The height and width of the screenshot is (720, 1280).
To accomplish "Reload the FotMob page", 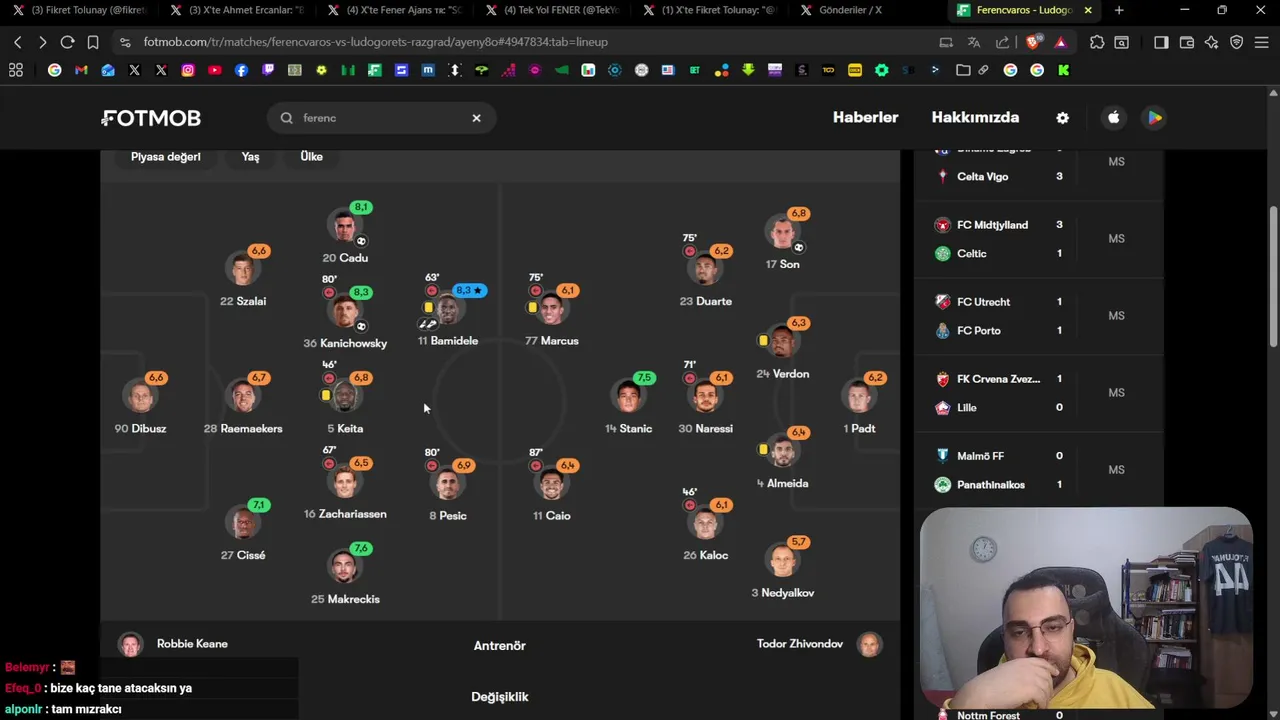I will coord(67,42).
